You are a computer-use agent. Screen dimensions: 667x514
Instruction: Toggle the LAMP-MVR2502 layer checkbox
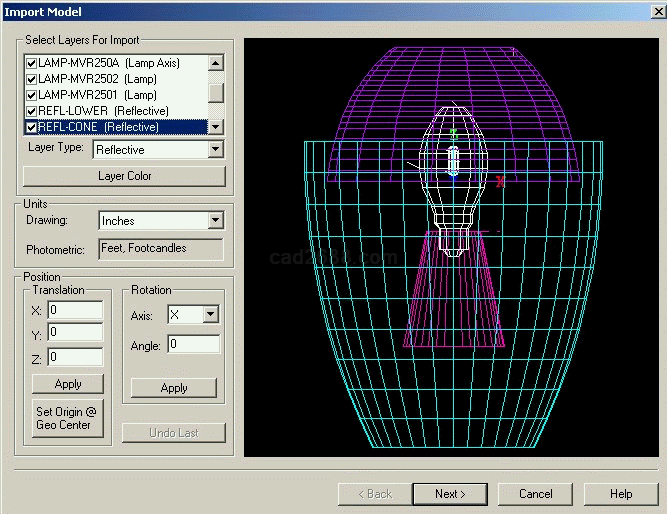pyautogui.click(x=31, y=79)
